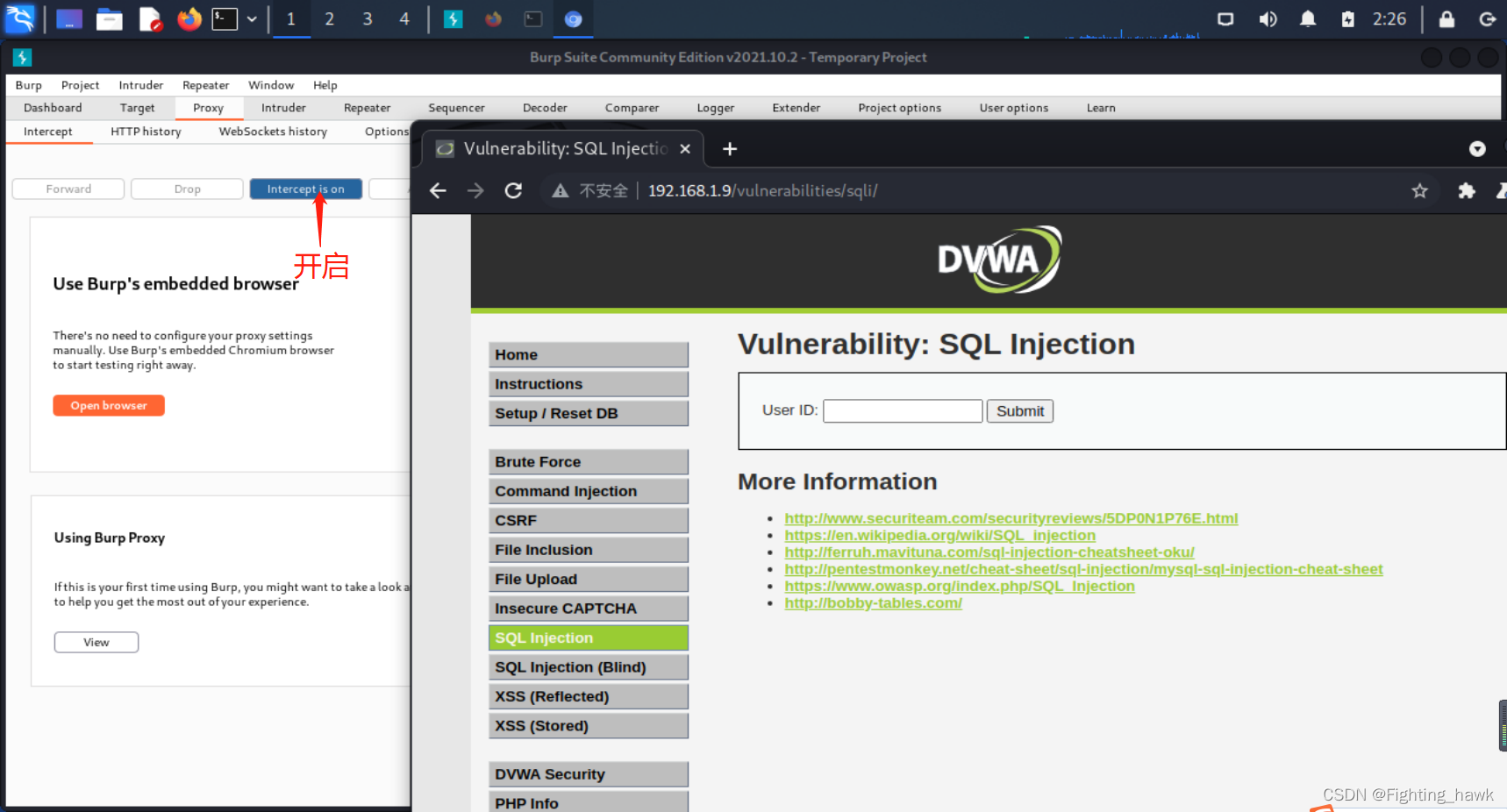Click the User ID input field
Viewport: 1507px width, 812px height.
(903, 411)
